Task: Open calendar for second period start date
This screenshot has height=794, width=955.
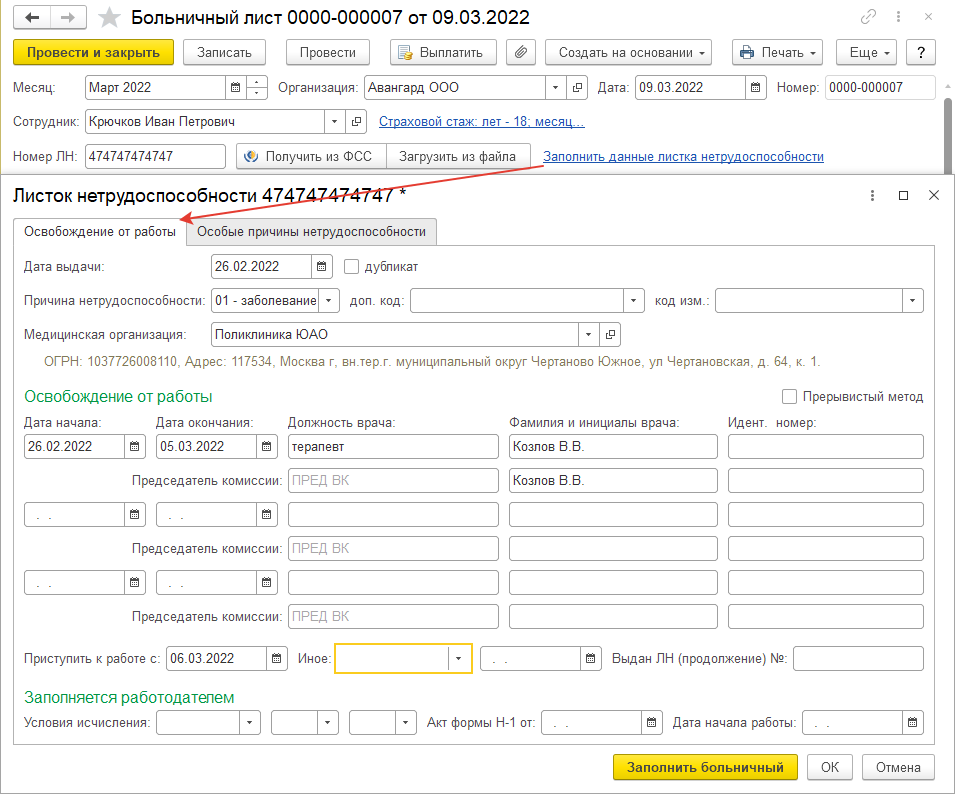Action: [135, 515]
